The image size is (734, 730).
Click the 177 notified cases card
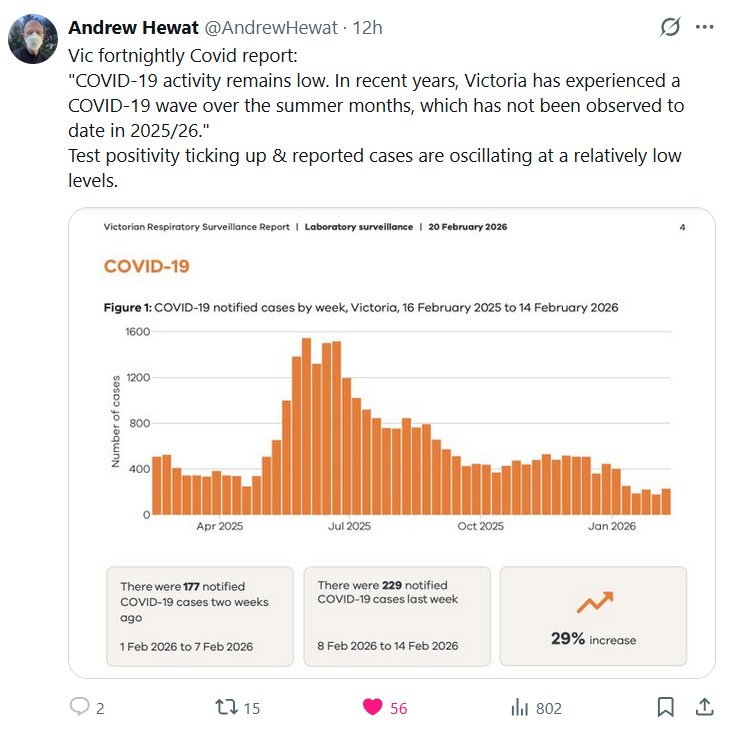[x=200, y=616]
